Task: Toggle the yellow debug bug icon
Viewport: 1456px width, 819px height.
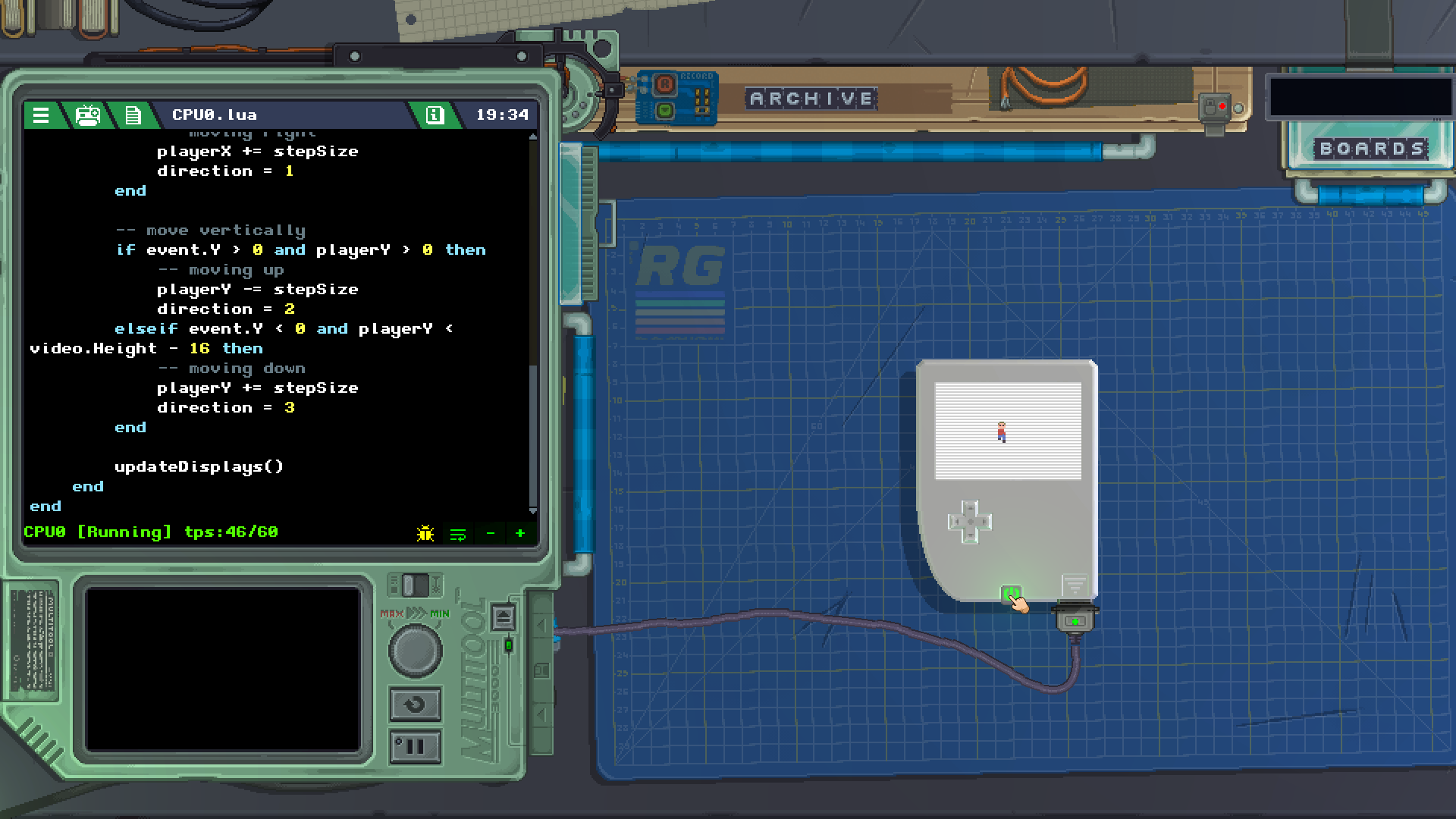Action: tap(425, 534)
